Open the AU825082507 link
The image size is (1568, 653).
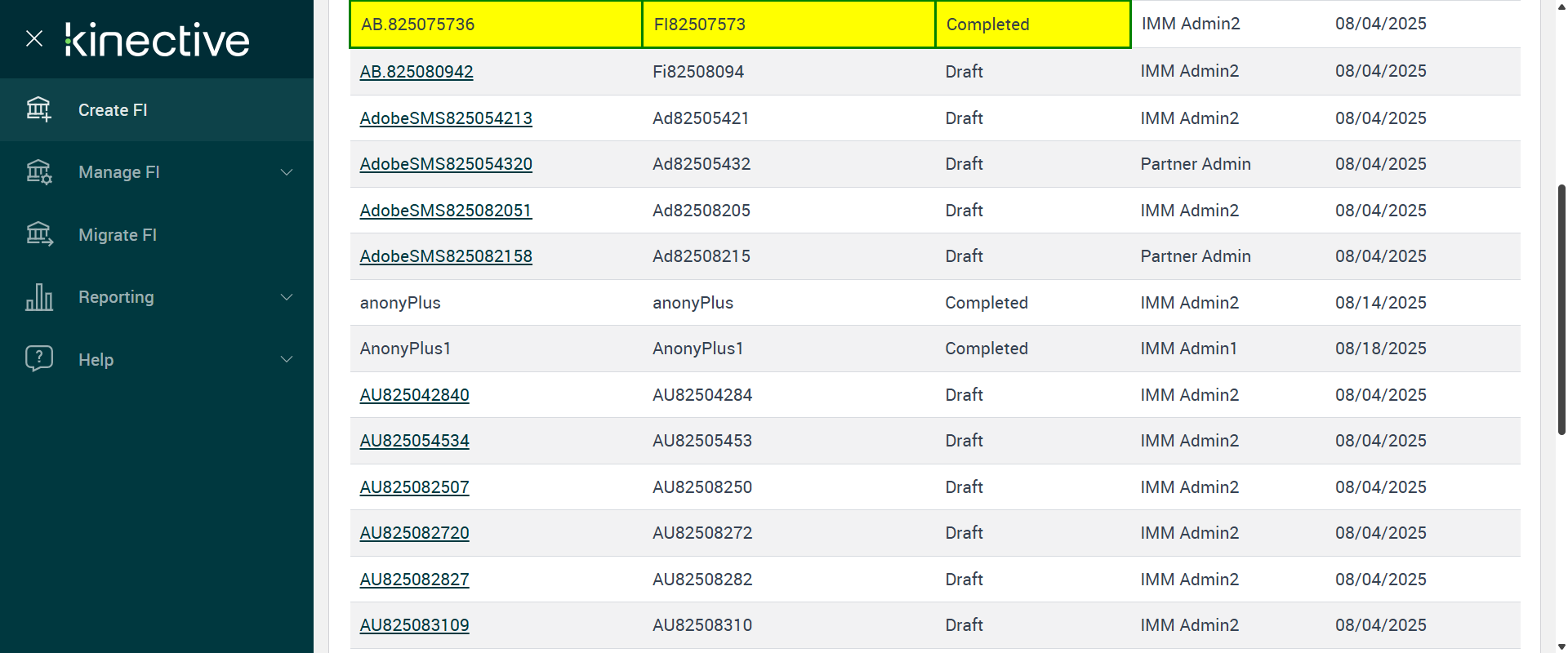(x=415, y=487)
